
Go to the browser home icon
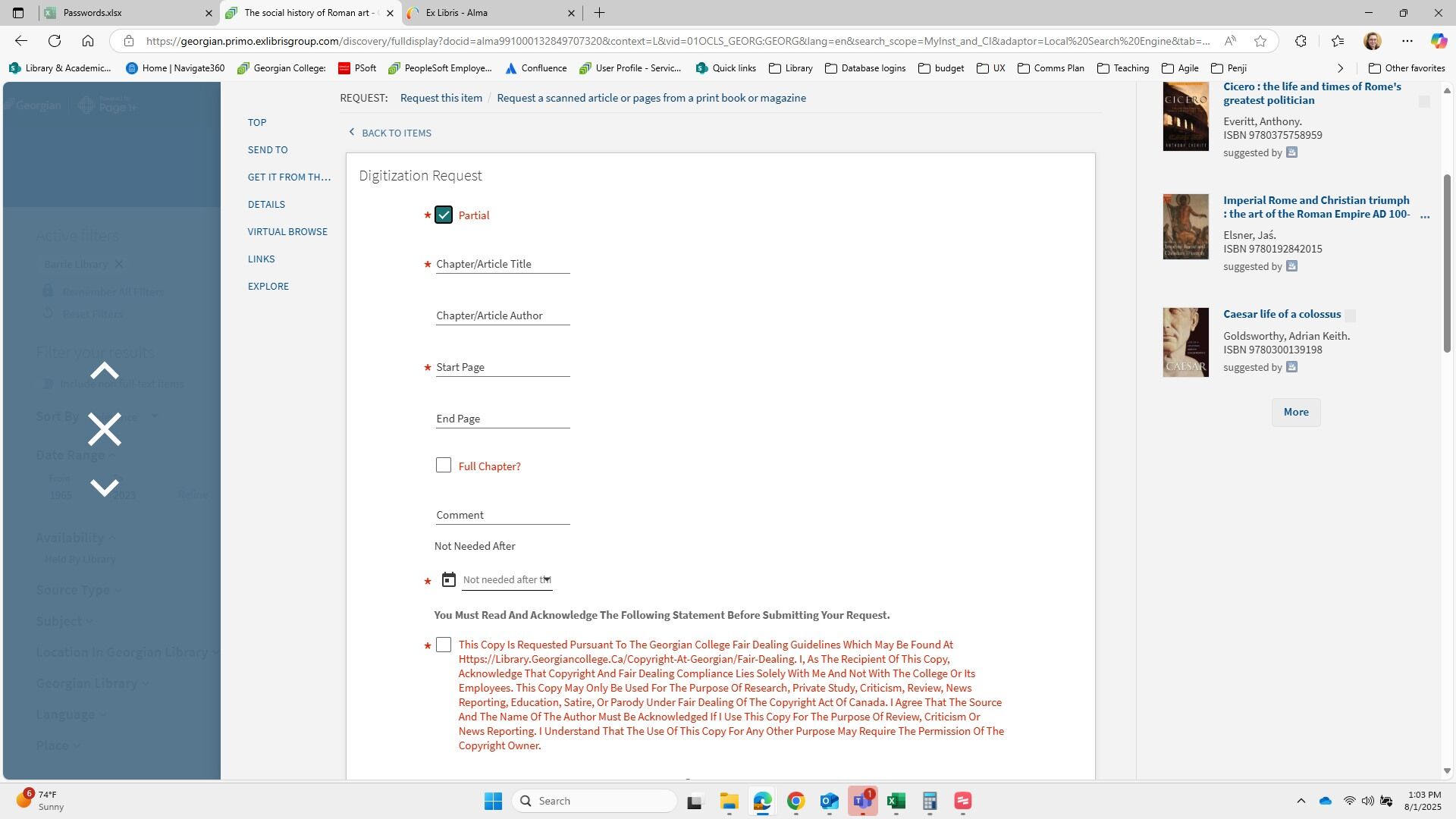(88, 41)
